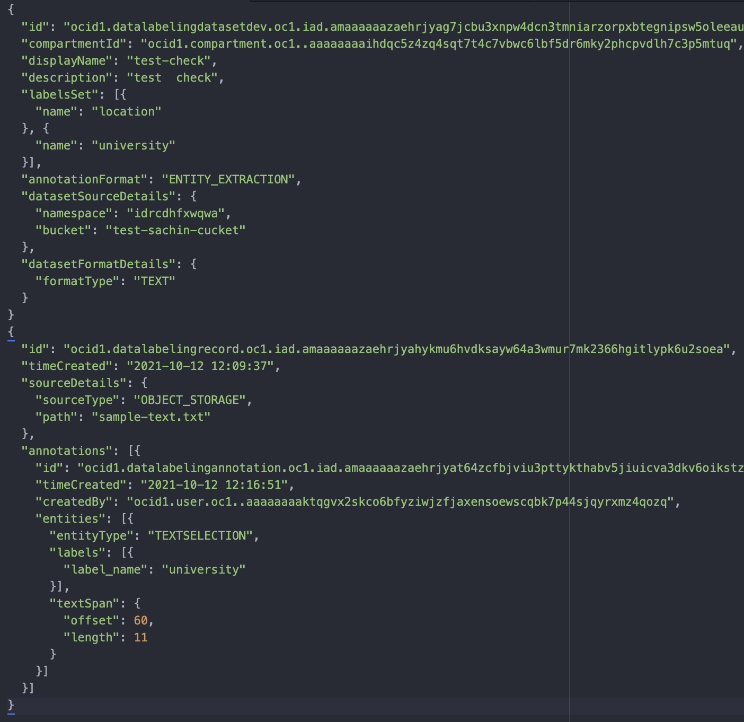Click the ocid1.user createdBy value
This screenshot has width=744, height=722.
point(400,502)
